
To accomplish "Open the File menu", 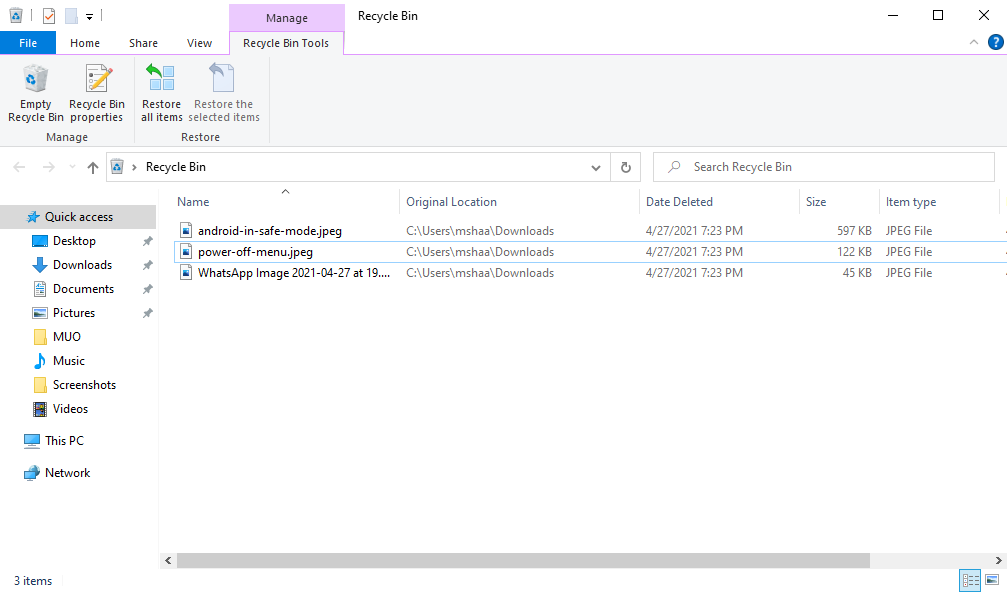I will point(28,43).
